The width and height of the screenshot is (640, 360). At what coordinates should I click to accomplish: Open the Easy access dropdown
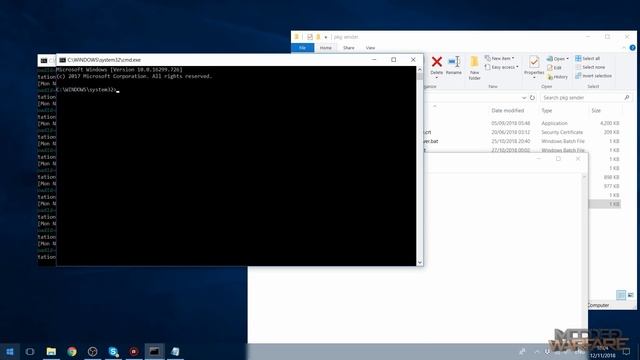click(502, 67)
